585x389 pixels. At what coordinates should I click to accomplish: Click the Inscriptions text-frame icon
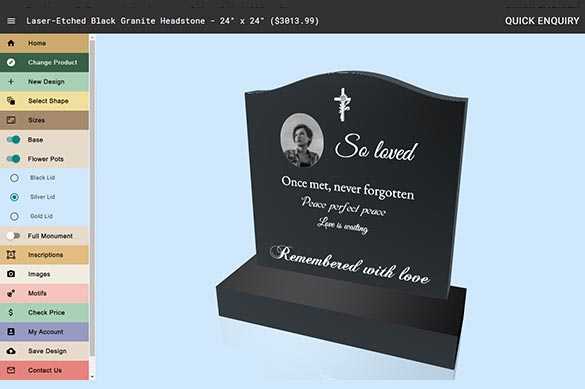click(11, 255)
